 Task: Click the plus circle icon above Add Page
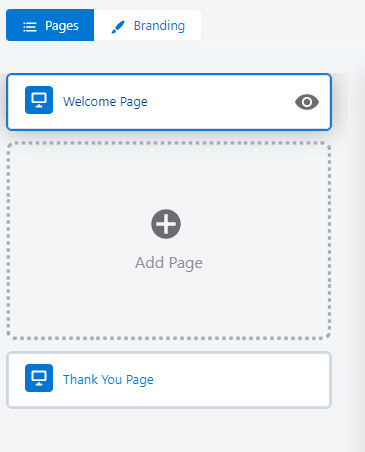point(166,224)
